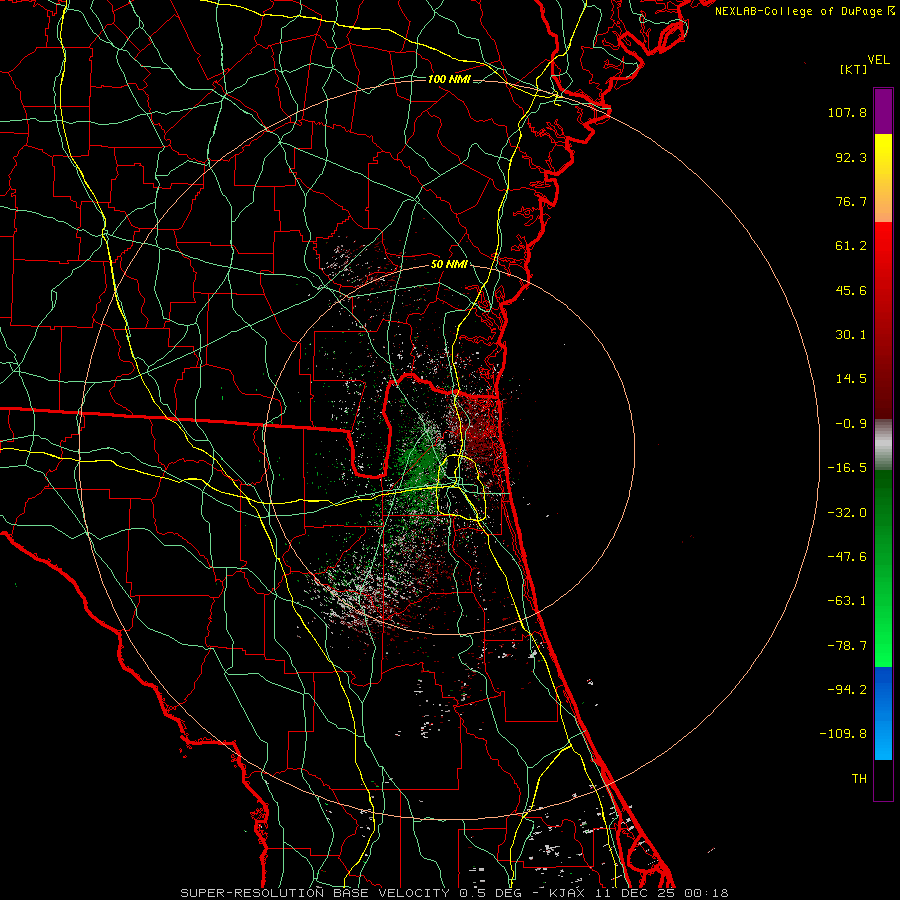
Task: Pick the red segment of the color bar
Action: (x=883, y=320)
